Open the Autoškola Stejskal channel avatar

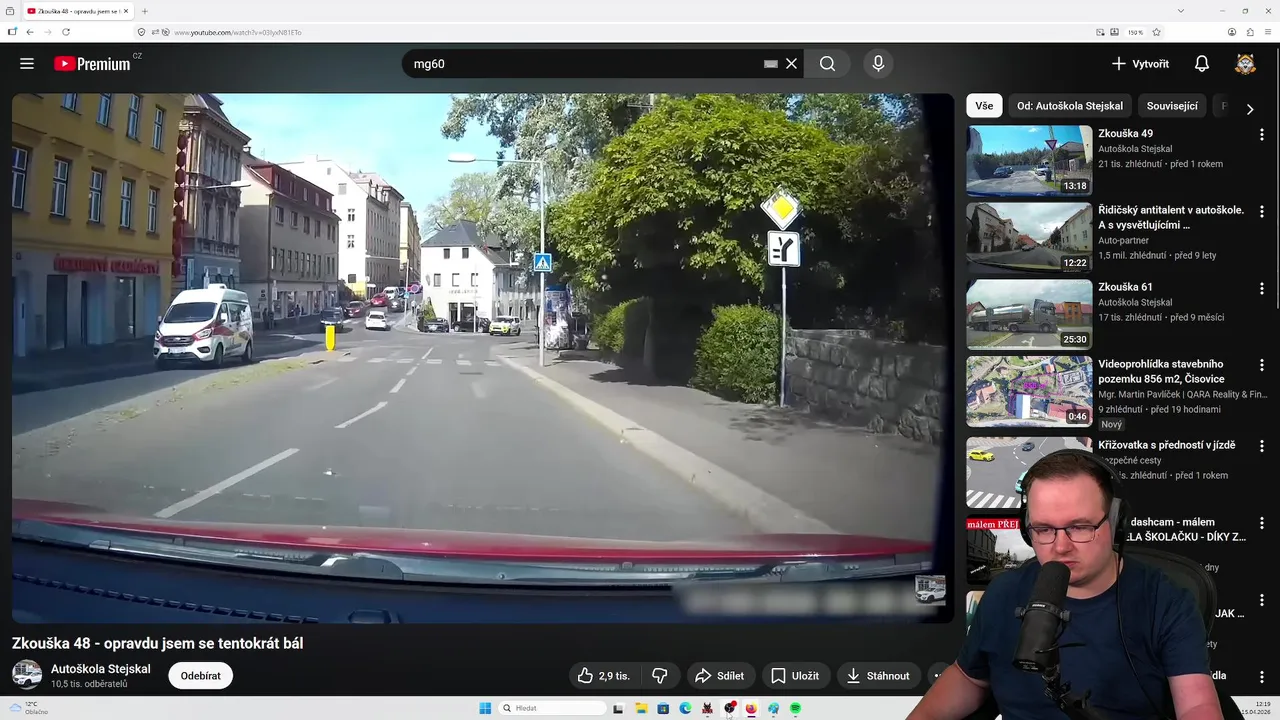tap(27, 675)
